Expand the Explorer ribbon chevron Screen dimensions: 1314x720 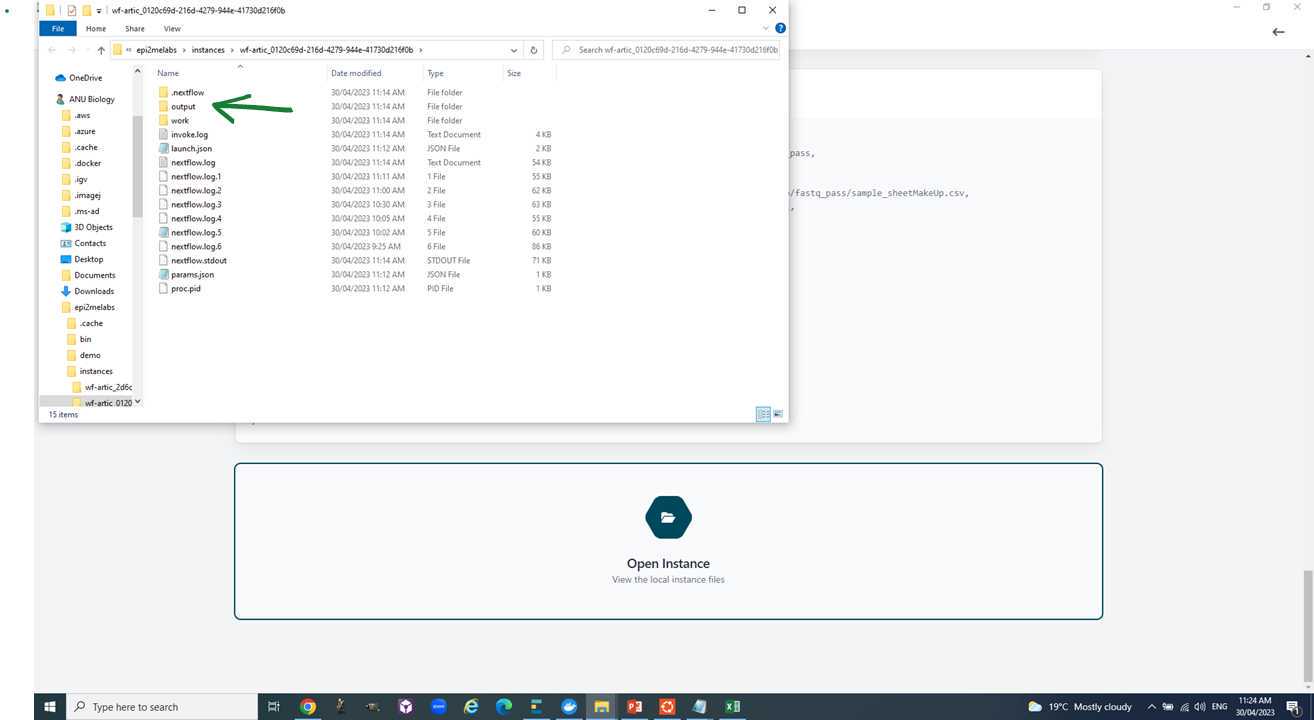767,29
